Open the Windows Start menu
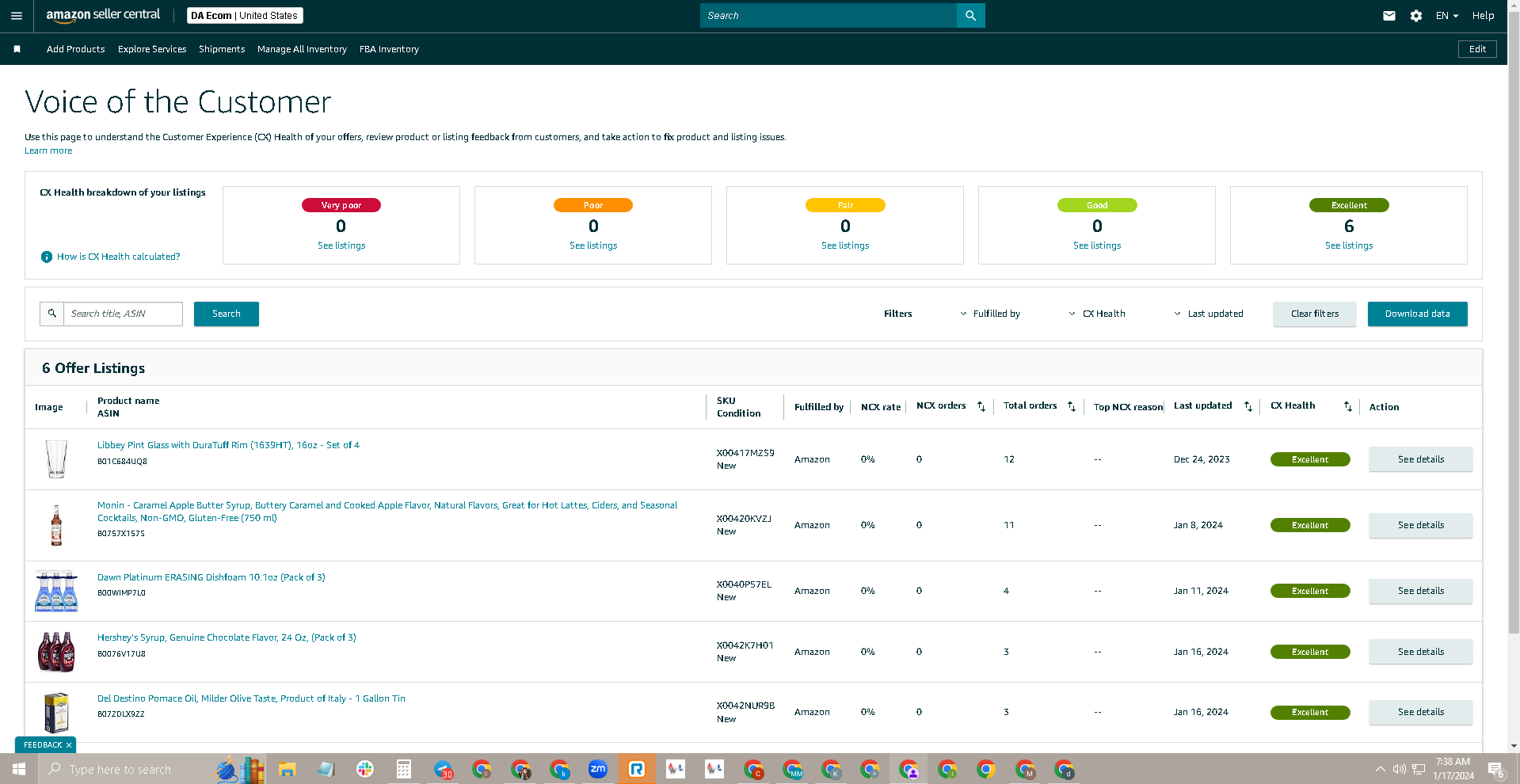 19,769
